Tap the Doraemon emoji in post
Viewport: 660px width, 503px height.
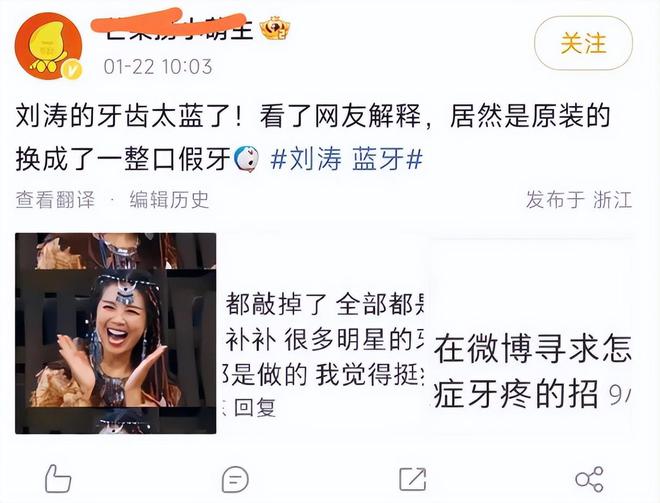tap(247, 159)
